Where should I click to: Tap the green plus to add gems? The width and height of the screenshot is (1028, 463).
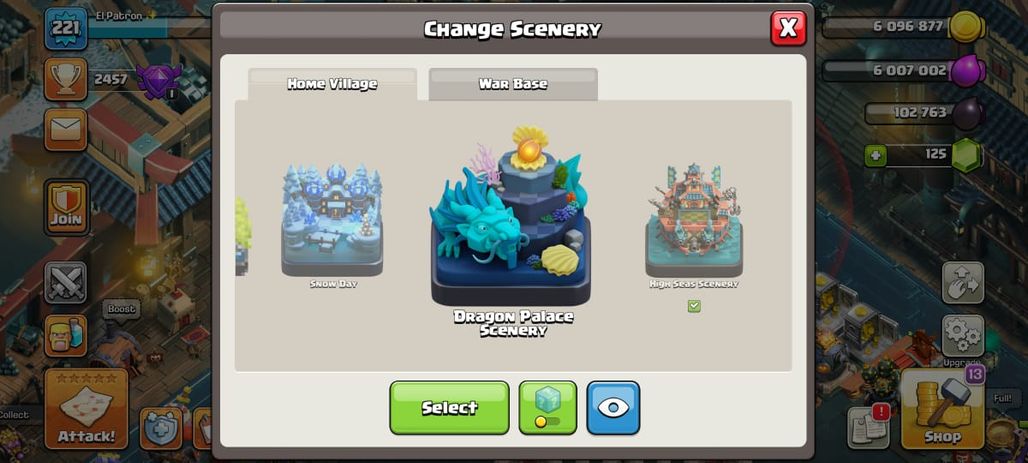click(x=875, y=156)
